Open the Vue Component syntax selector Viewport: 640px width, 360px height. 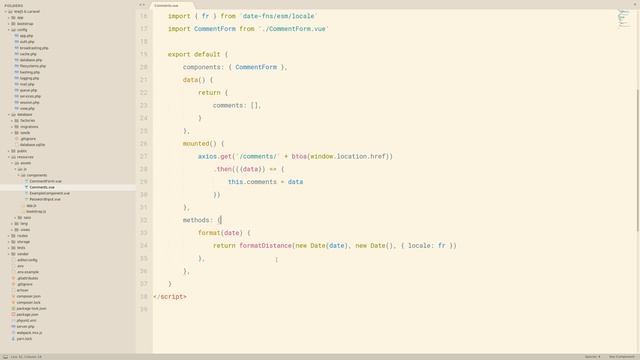pos(622,357)
